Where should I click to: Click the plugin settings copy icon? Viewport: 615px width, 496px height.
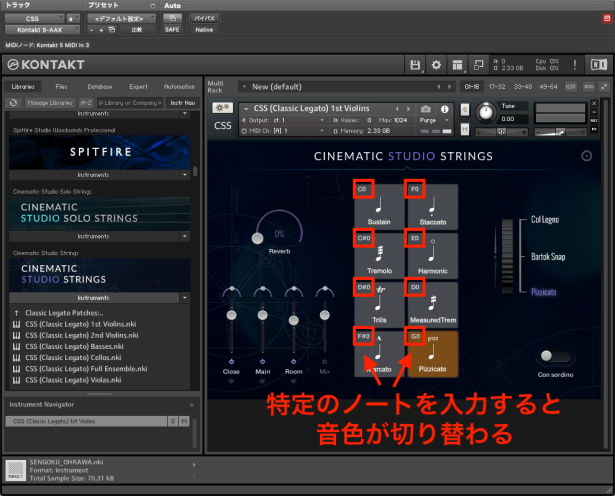click(x=112, y=30)
